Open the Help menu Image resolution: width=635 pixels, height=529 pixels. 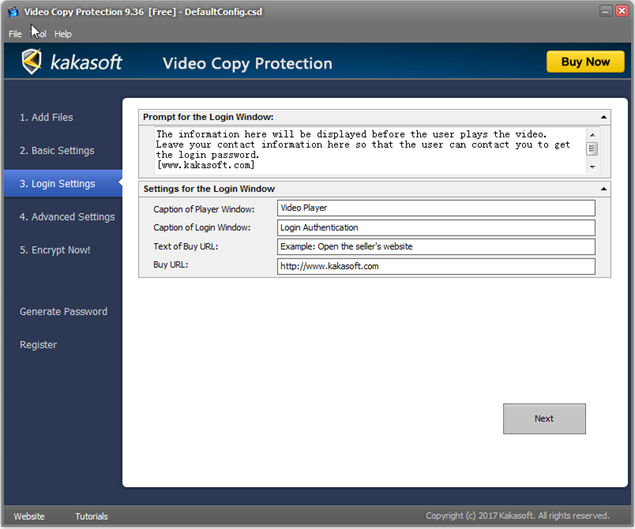click(x=63, y=34)
